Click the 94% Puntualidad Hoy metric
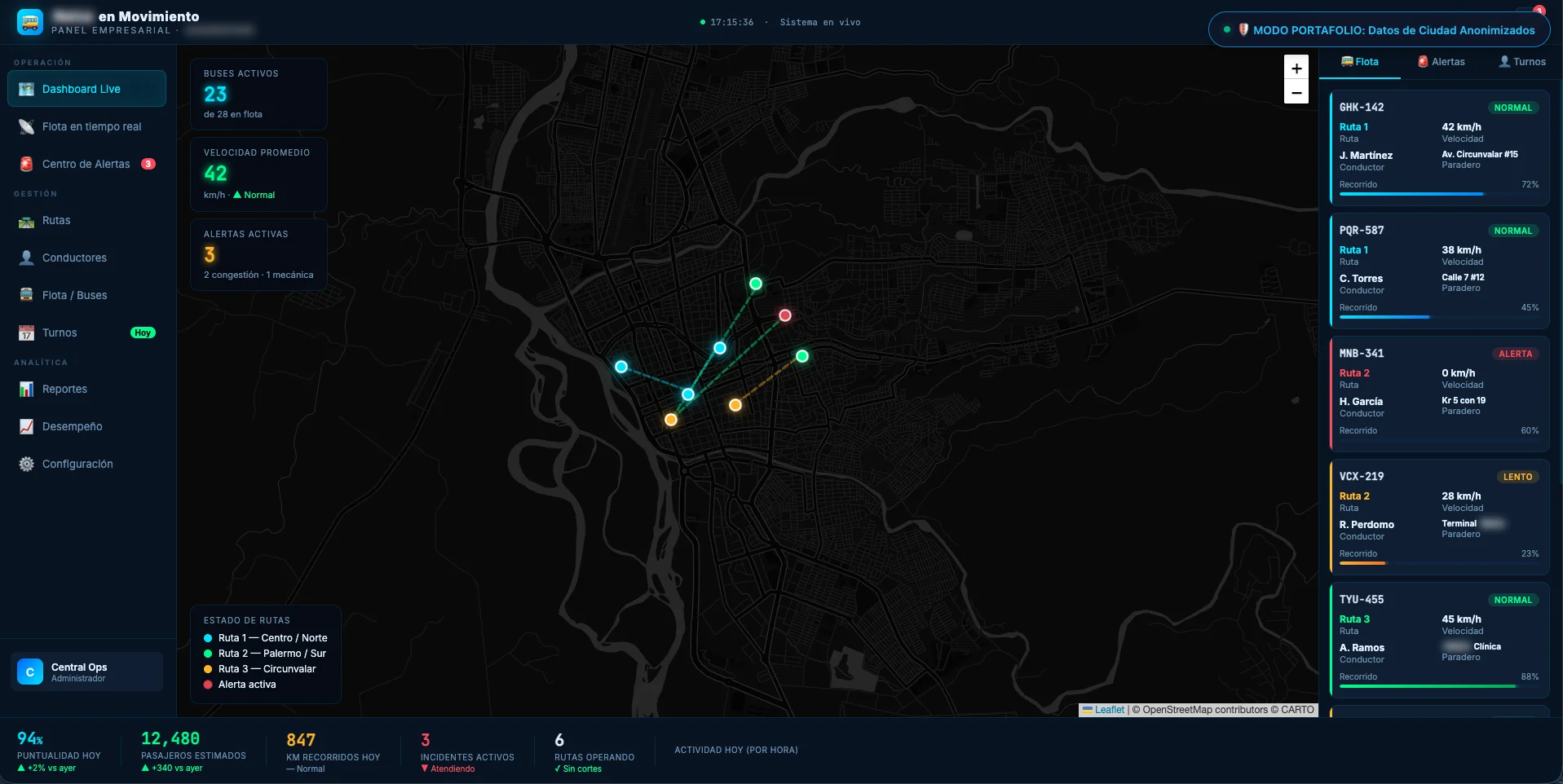 59,752
